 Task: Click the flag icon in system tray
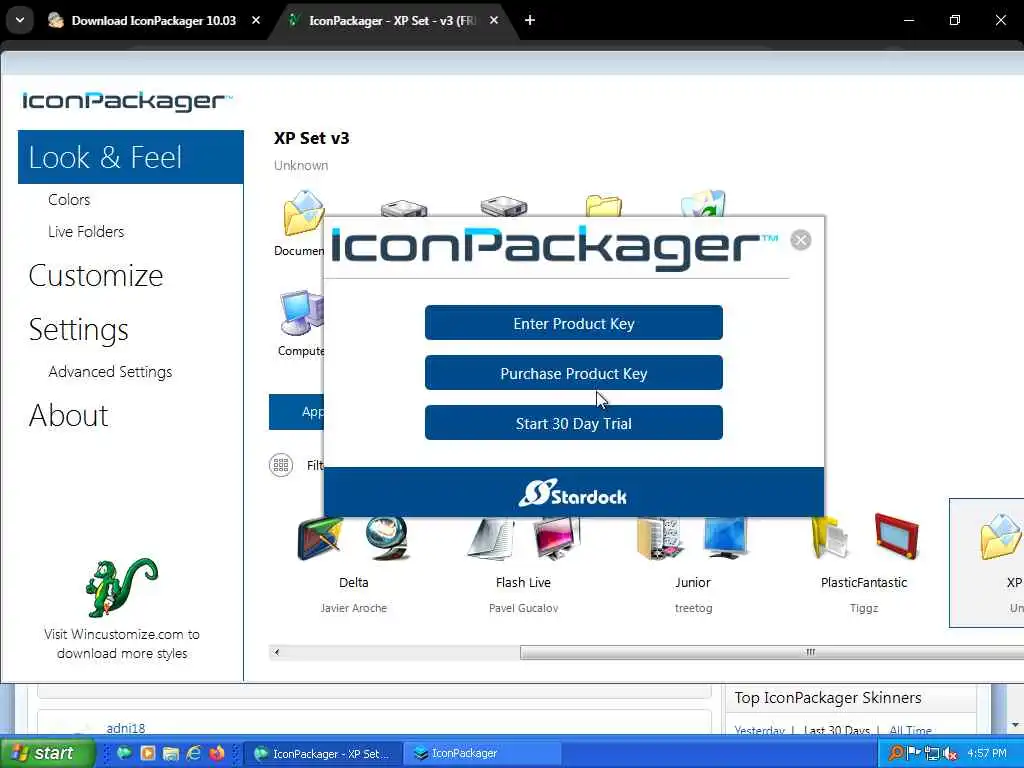pos(914,753)
